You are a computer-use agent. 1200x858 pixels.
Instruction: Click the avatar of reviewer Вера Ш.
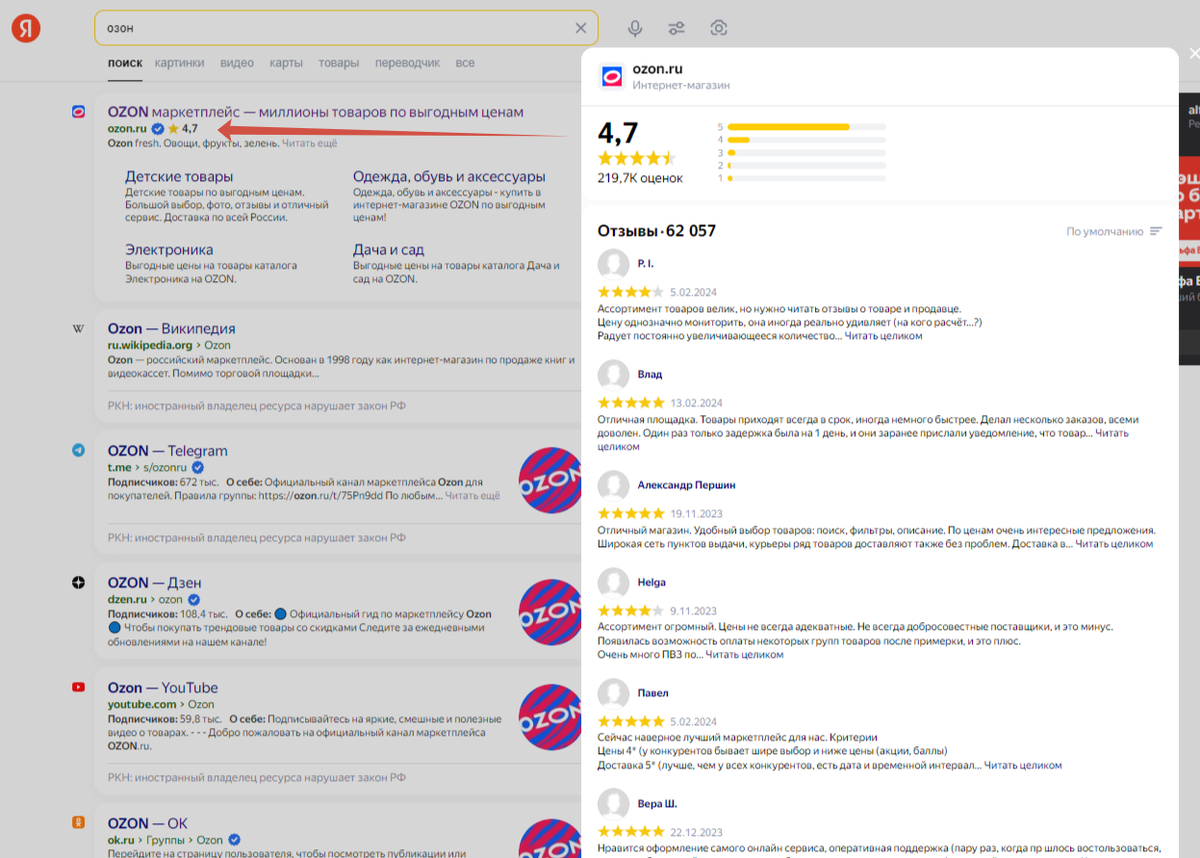coord(613,804)
